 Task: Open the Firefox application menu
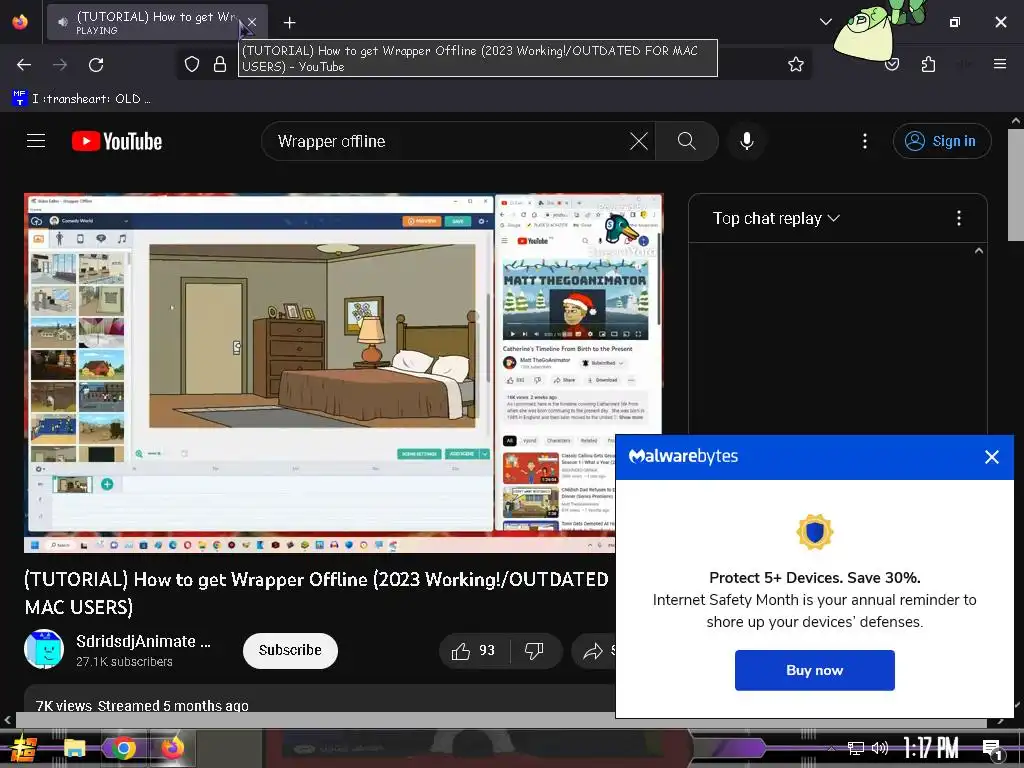coord(999,64)
